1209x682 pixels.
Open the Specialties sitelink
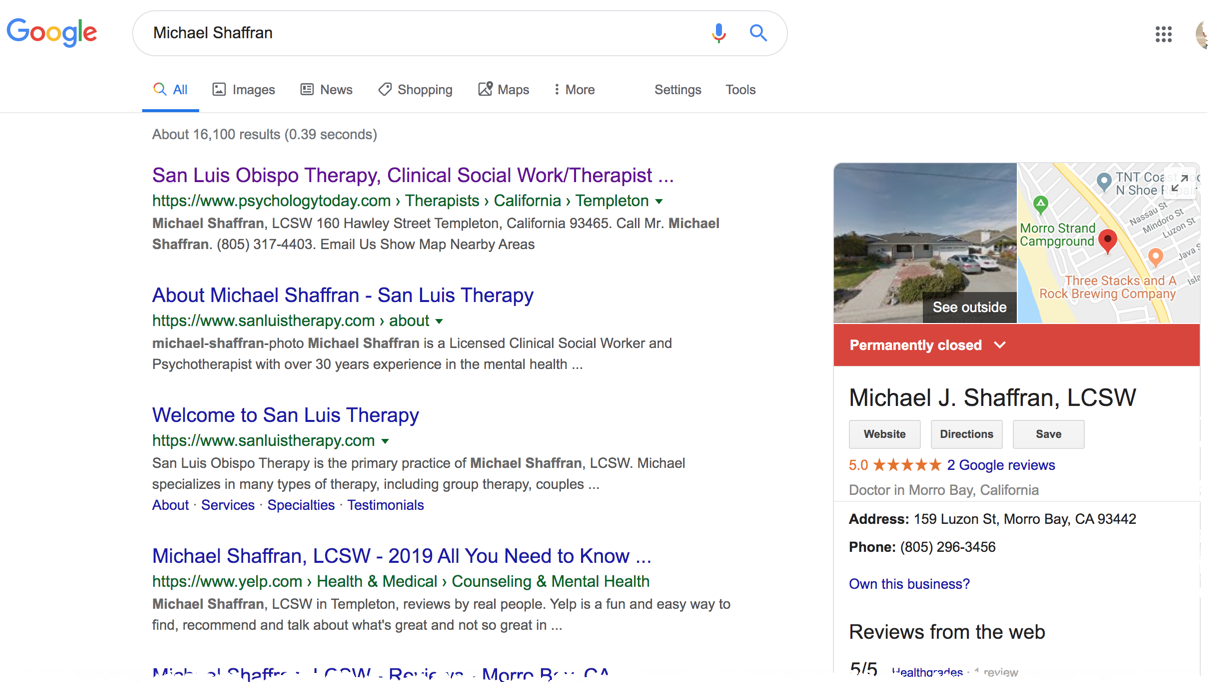pyautogui.click(x=301, y=505)
